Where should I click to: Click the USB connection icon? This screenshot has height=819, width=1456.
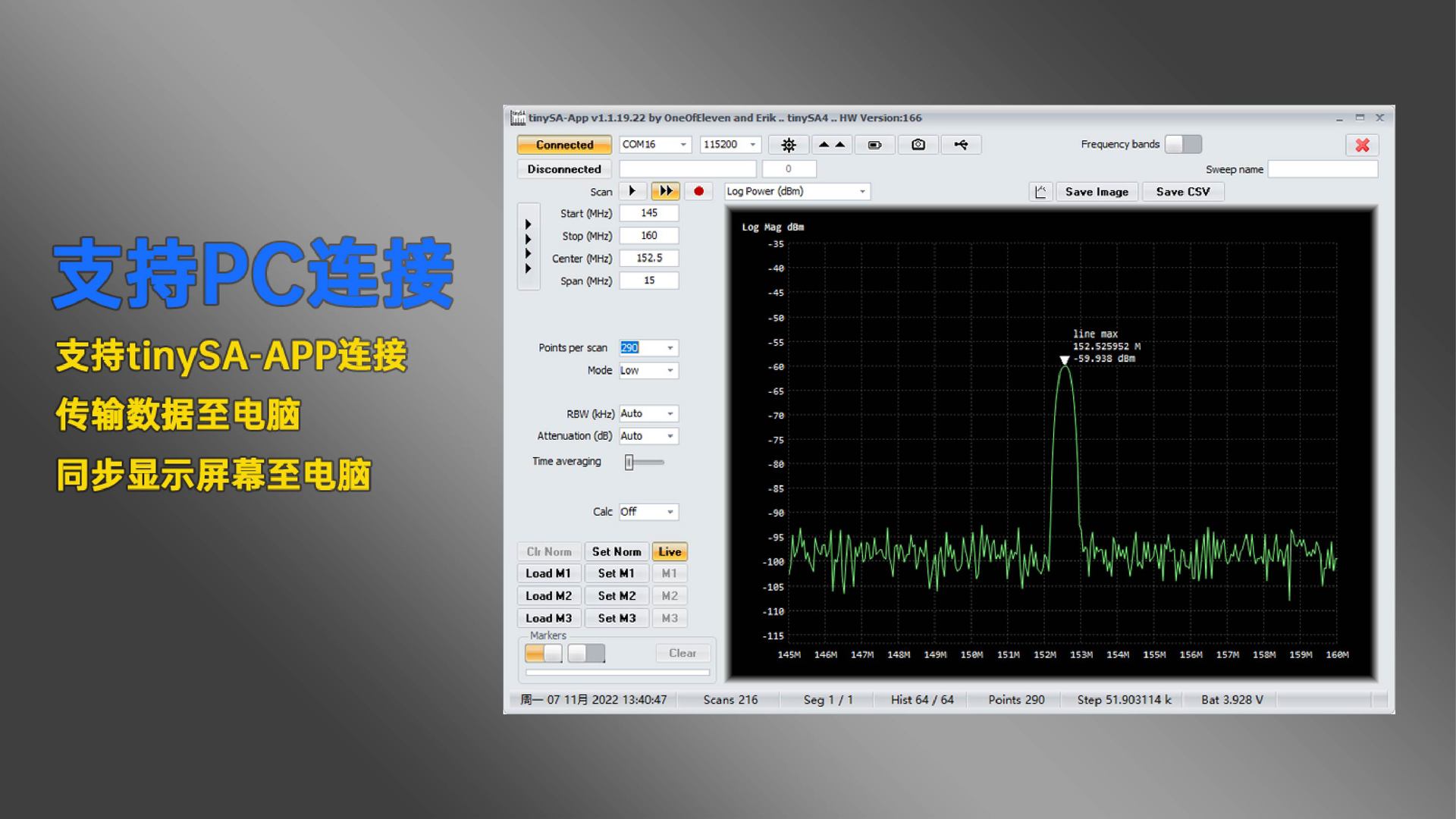pos(961,144)
